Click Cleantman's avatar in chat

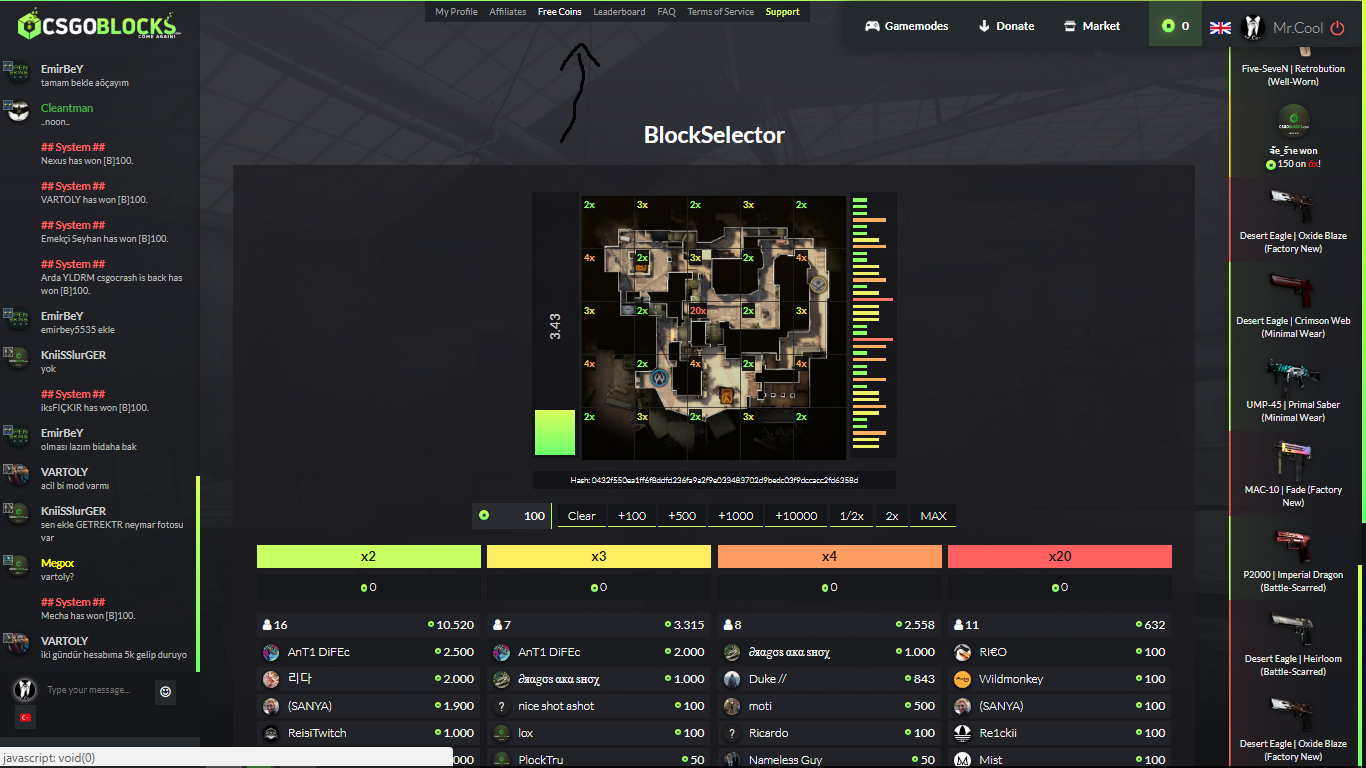coord(18,112)
